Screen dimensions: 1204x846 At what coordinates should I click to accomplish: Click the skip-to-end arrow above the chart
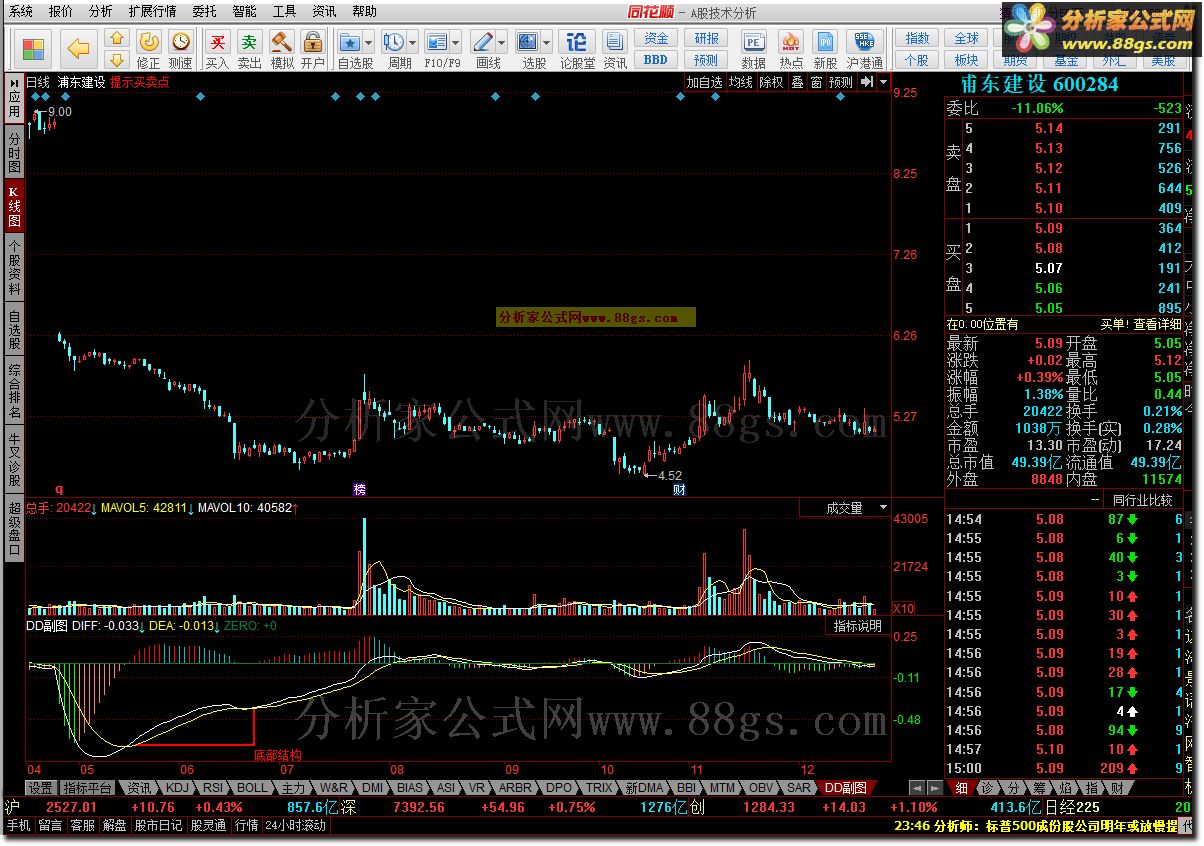pyautogui.click(x=867, y=82)
